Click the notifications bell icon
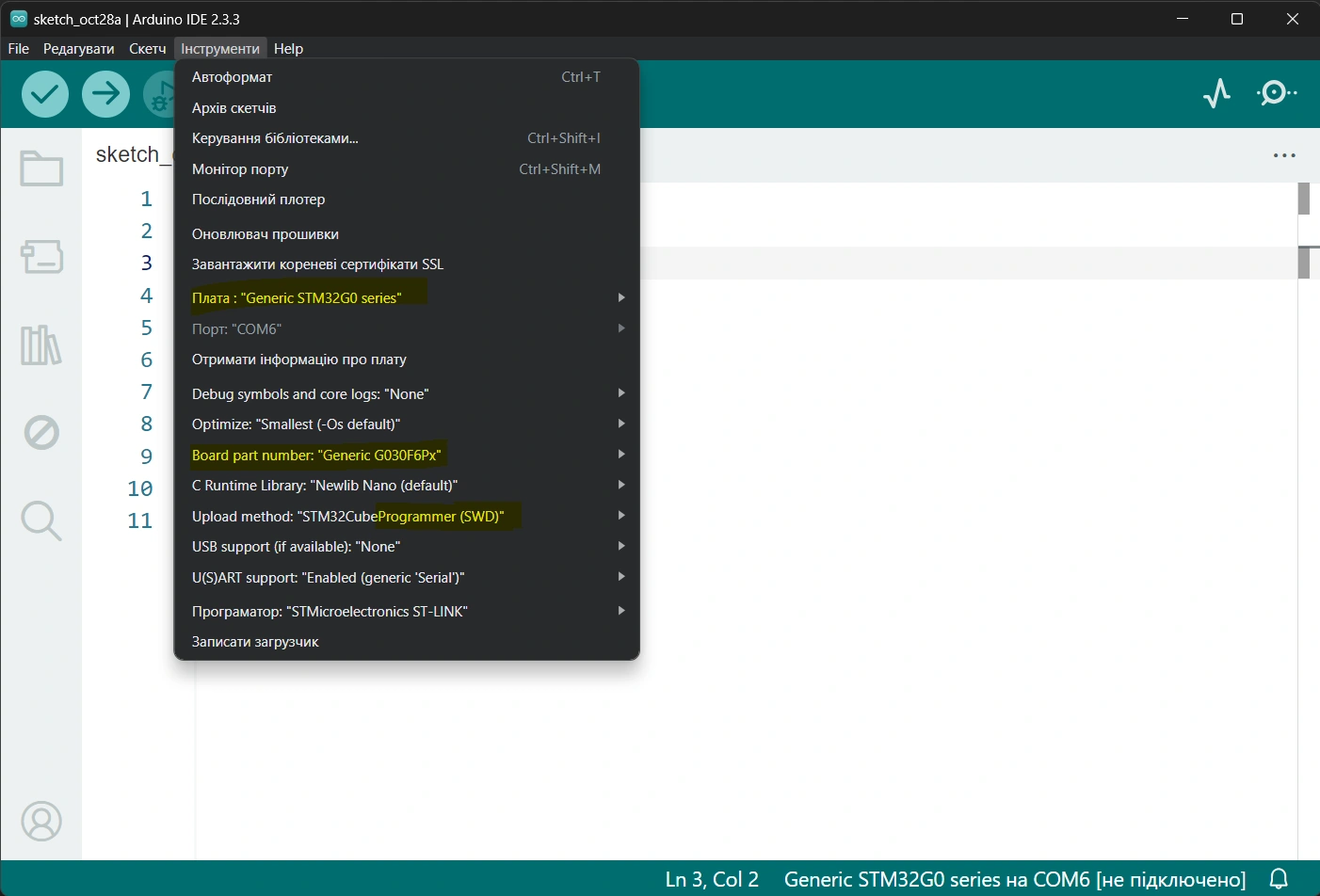Screen dimensions: 1320x896 coord(1279,879)
